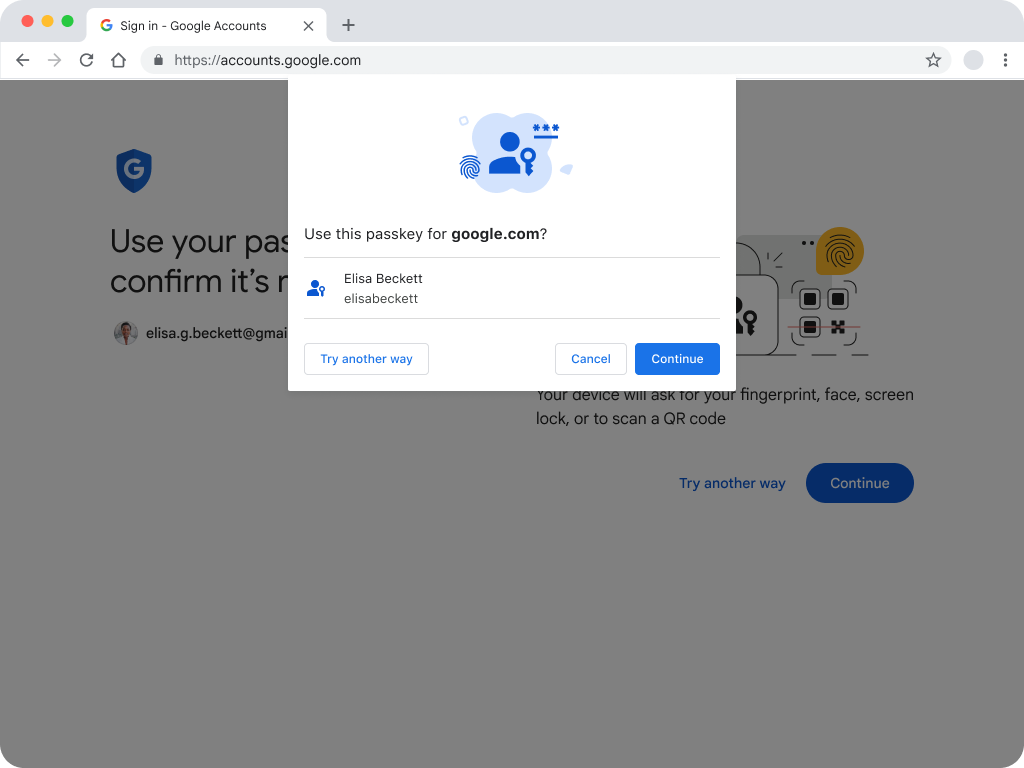This screenshot has width=1024, height=768.
Task: Click the Sign in Google Accounts tab
Action: pos(190,25)
